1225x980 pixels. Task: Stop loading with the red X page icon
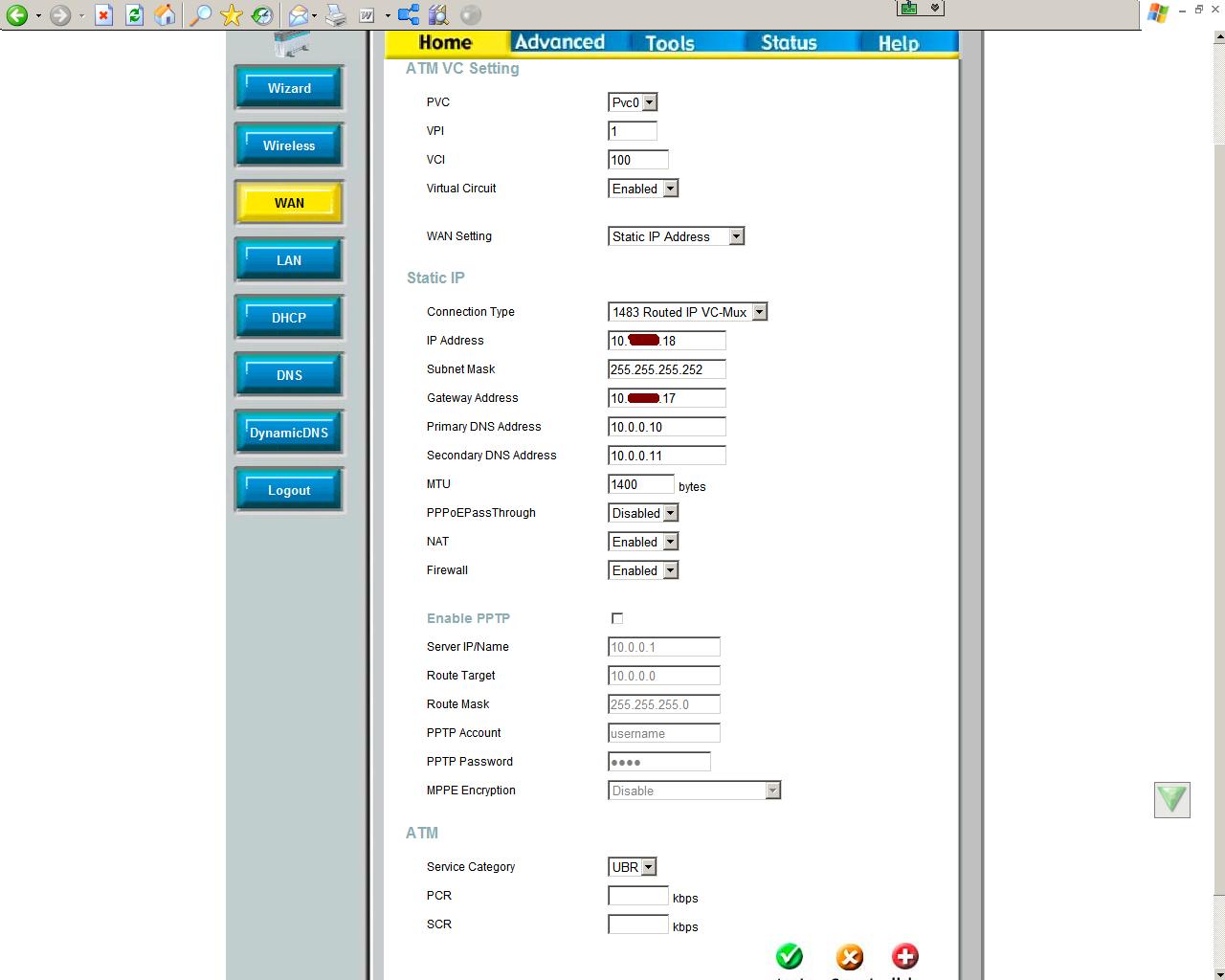[x=103, y=15]
